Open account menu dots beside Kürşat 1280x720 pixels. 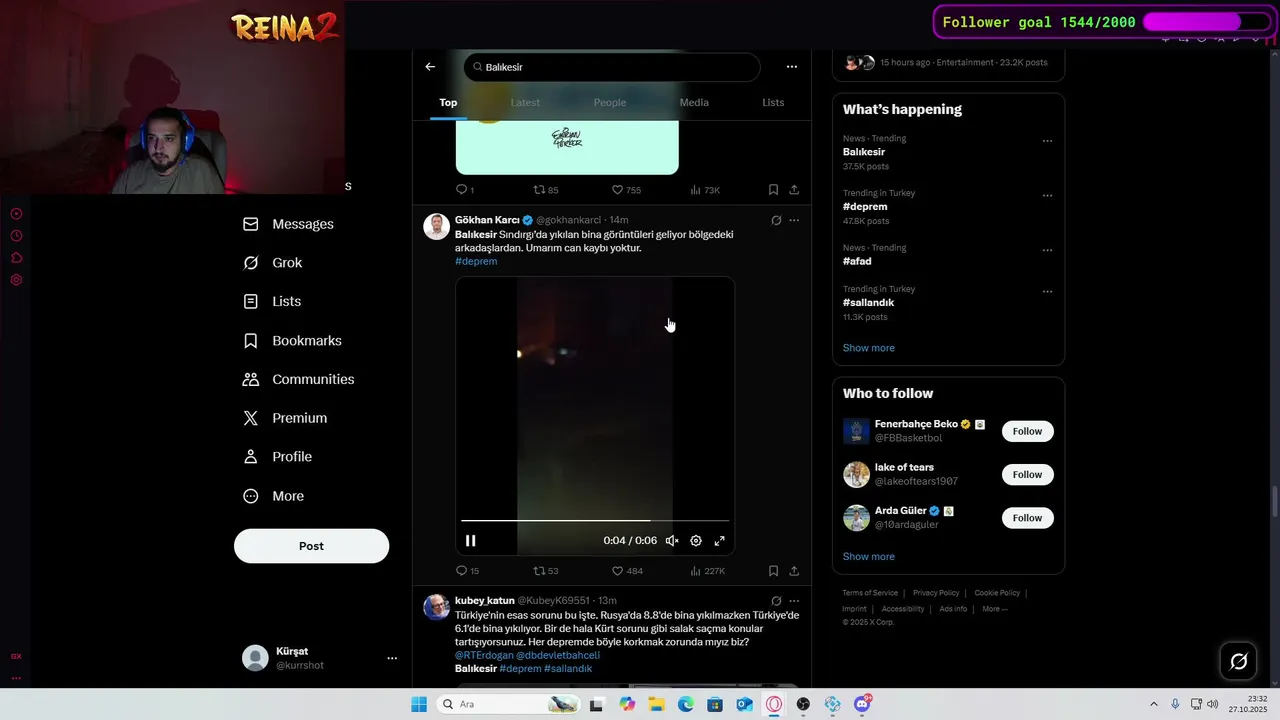click(392, 658)
